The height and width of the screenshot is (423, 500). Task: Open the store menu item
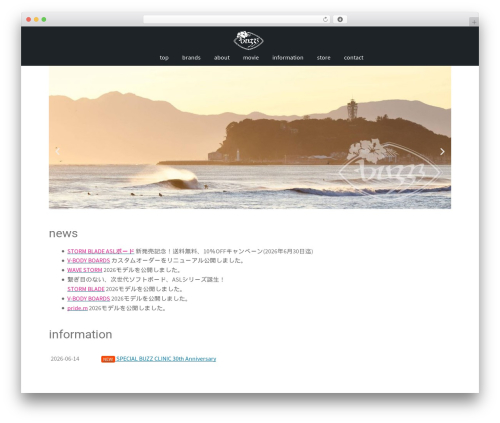(x=324, y=58)
